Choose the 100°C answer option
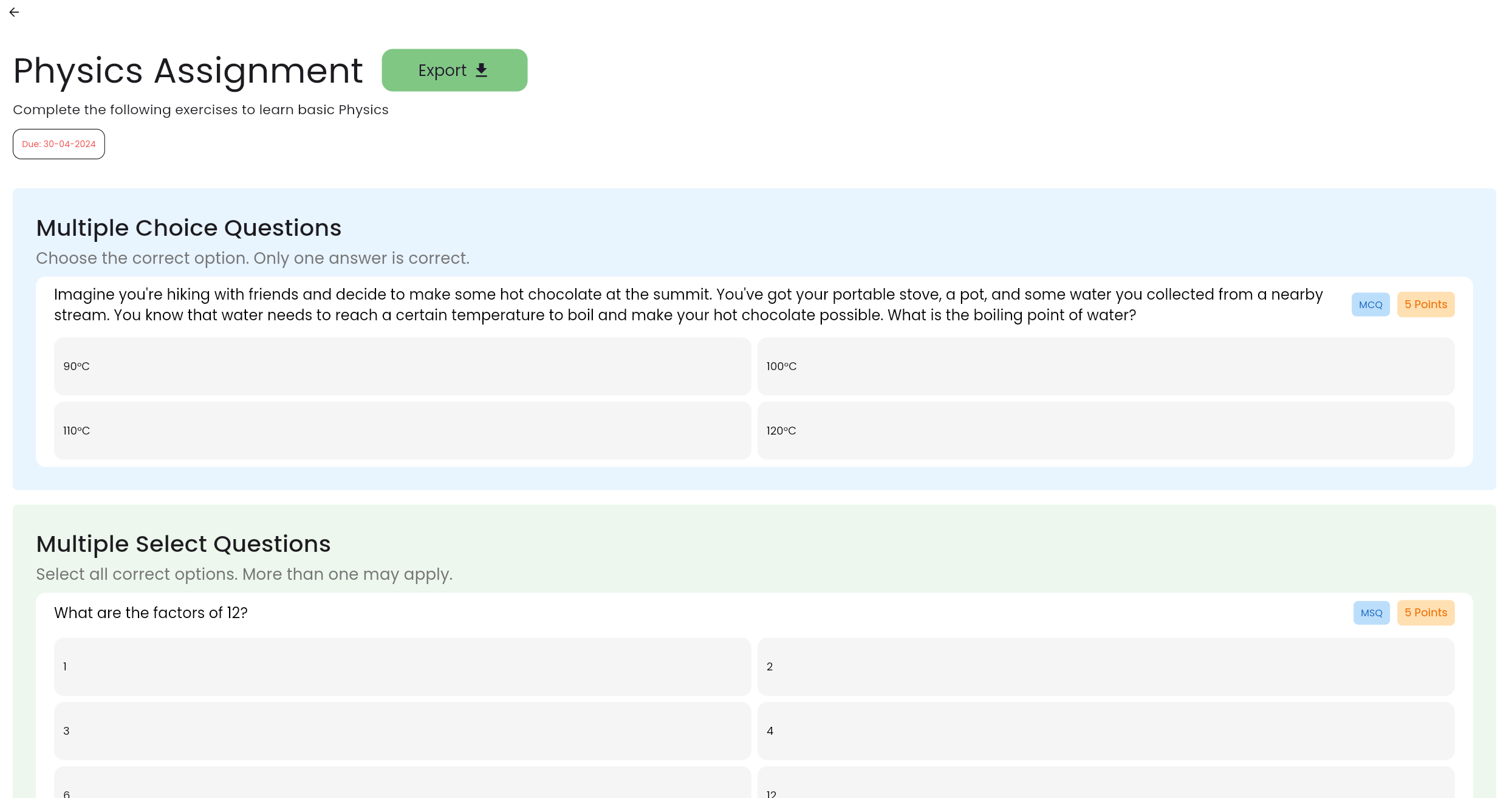Image resolution: width=1512 pixels, height=798 pixels. tap(1105, 366)
